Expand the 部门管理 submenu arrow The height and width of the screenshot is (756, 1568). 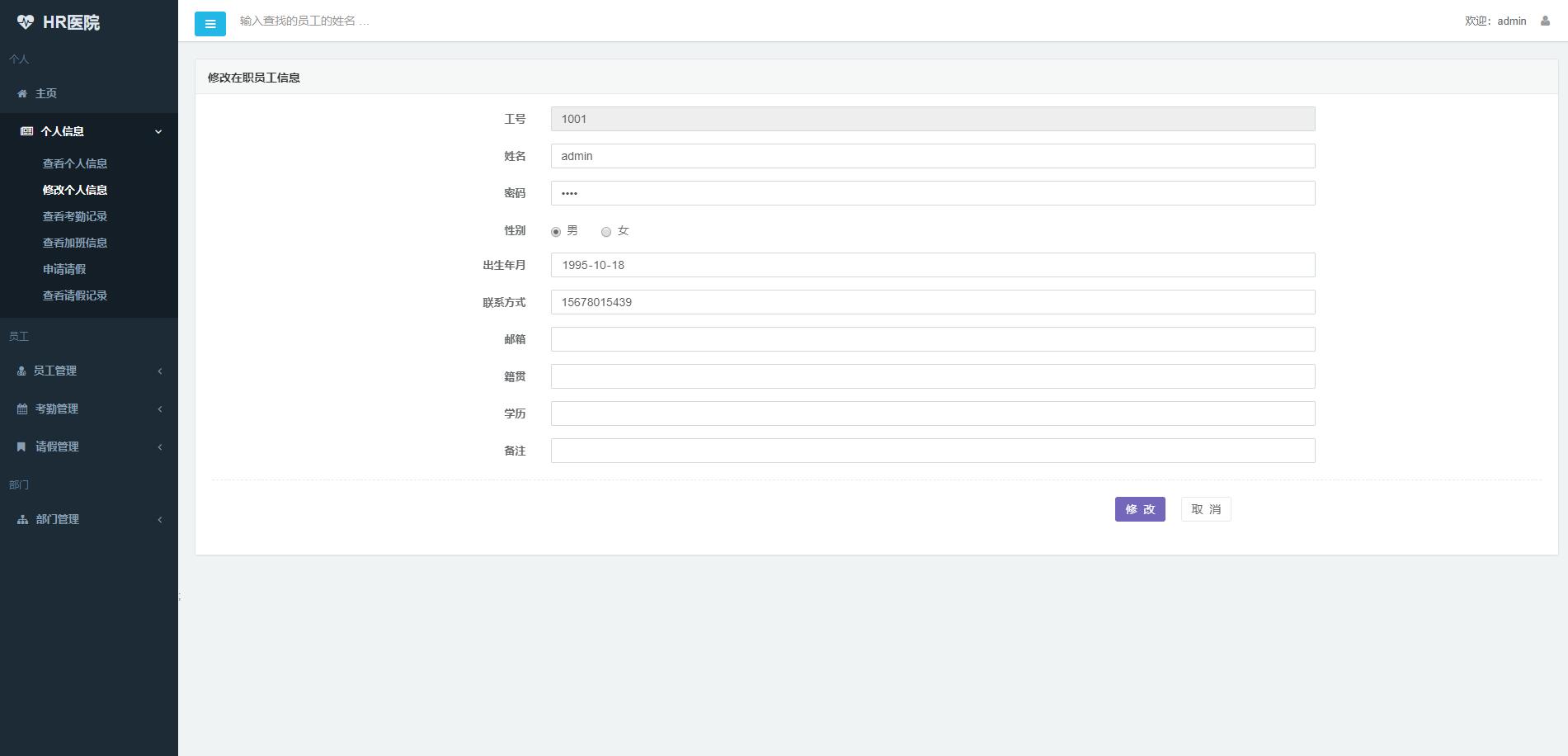click(x=160, y=520)
